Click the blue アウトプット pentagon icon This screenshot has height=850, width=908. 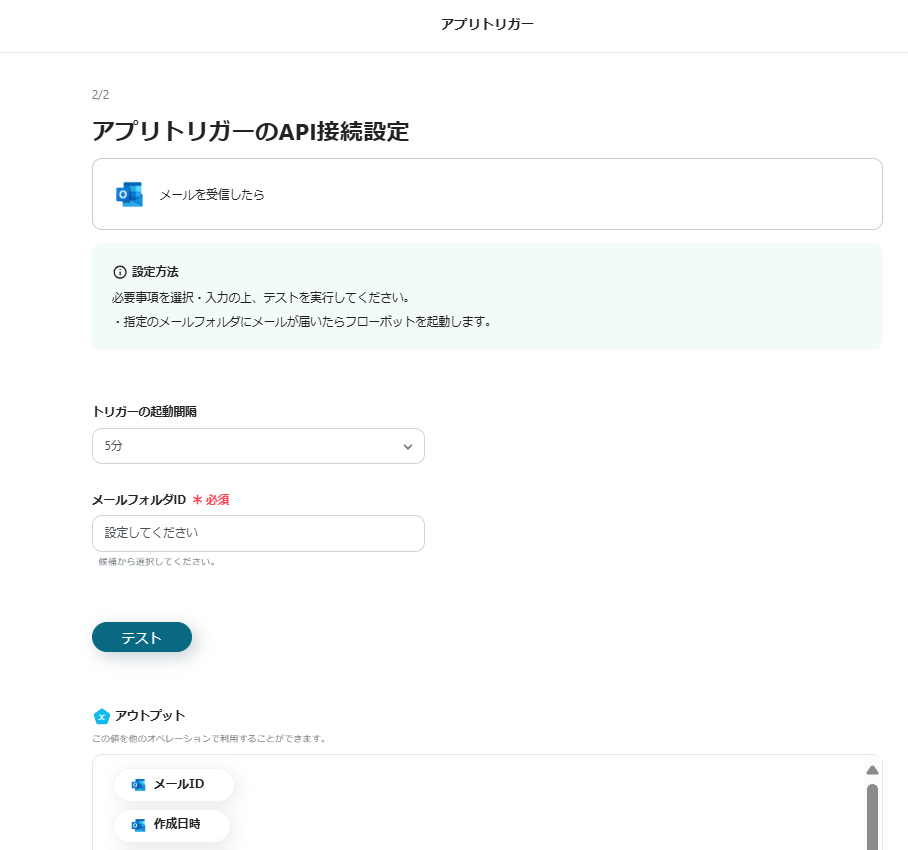pyautogui.click(x=101, y=716)
